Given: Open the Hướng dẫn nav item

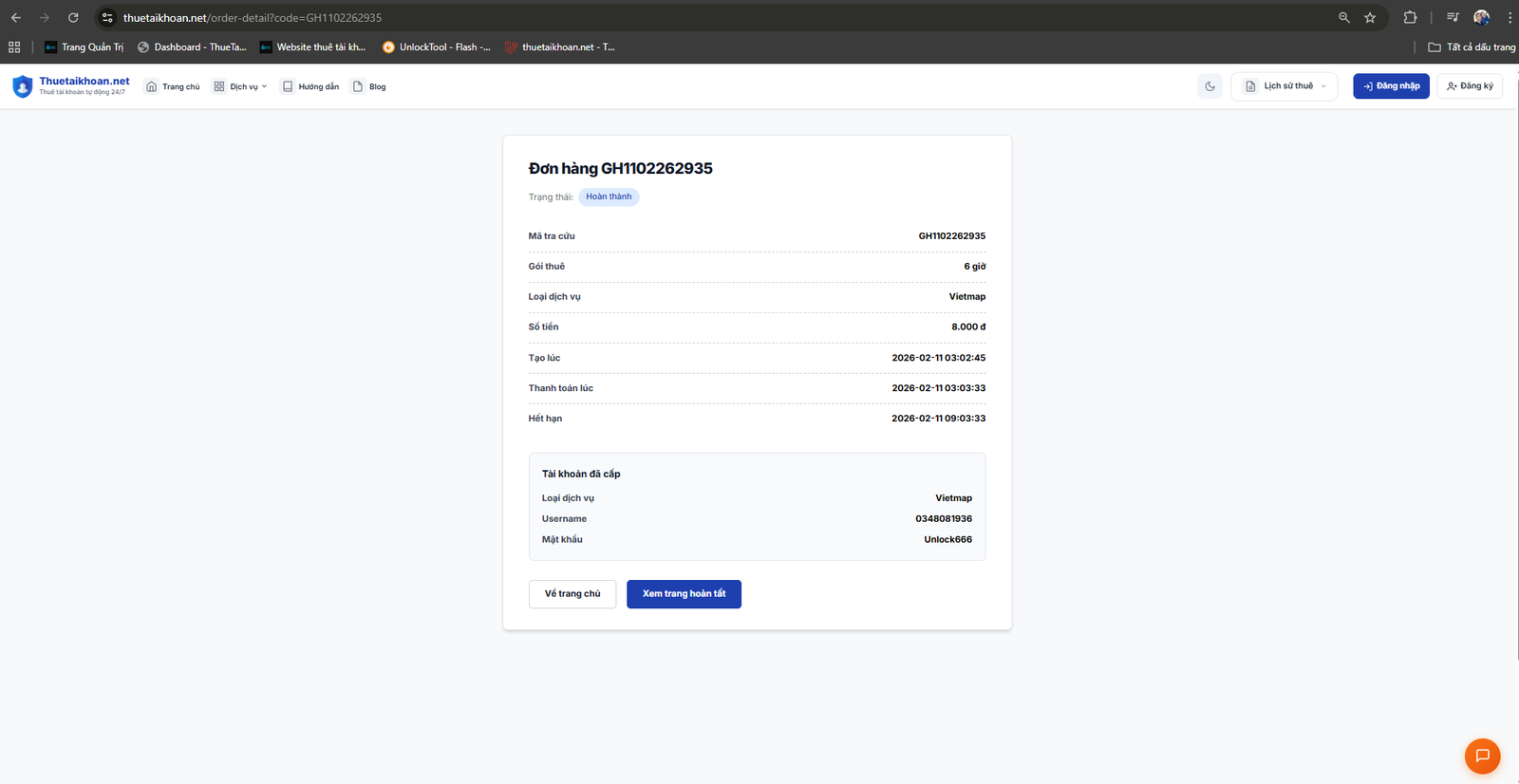Looking at the screenshot, I should 310,86.
